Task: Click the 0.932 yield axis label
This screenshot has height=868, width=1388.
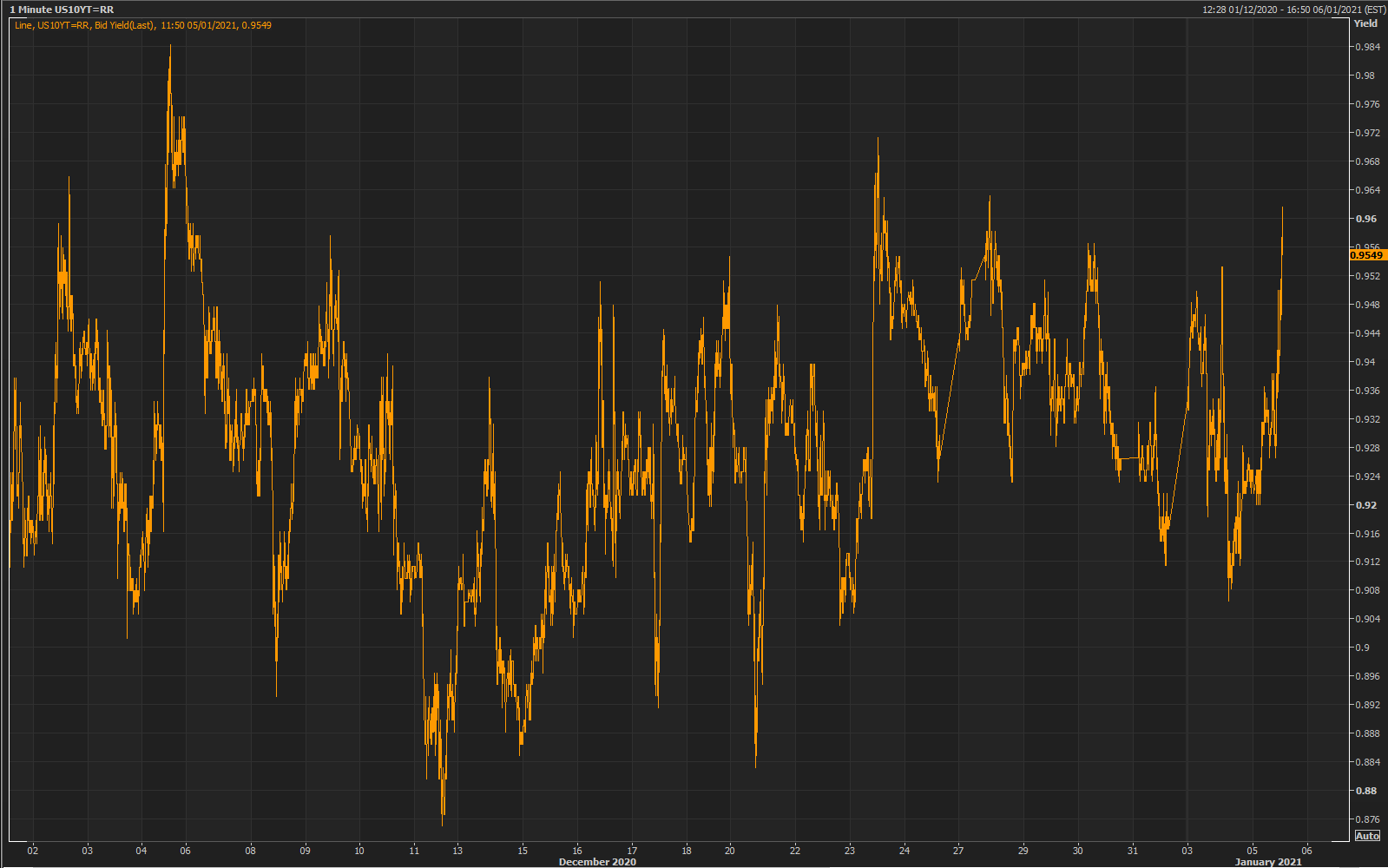Action: point(1368,419)
